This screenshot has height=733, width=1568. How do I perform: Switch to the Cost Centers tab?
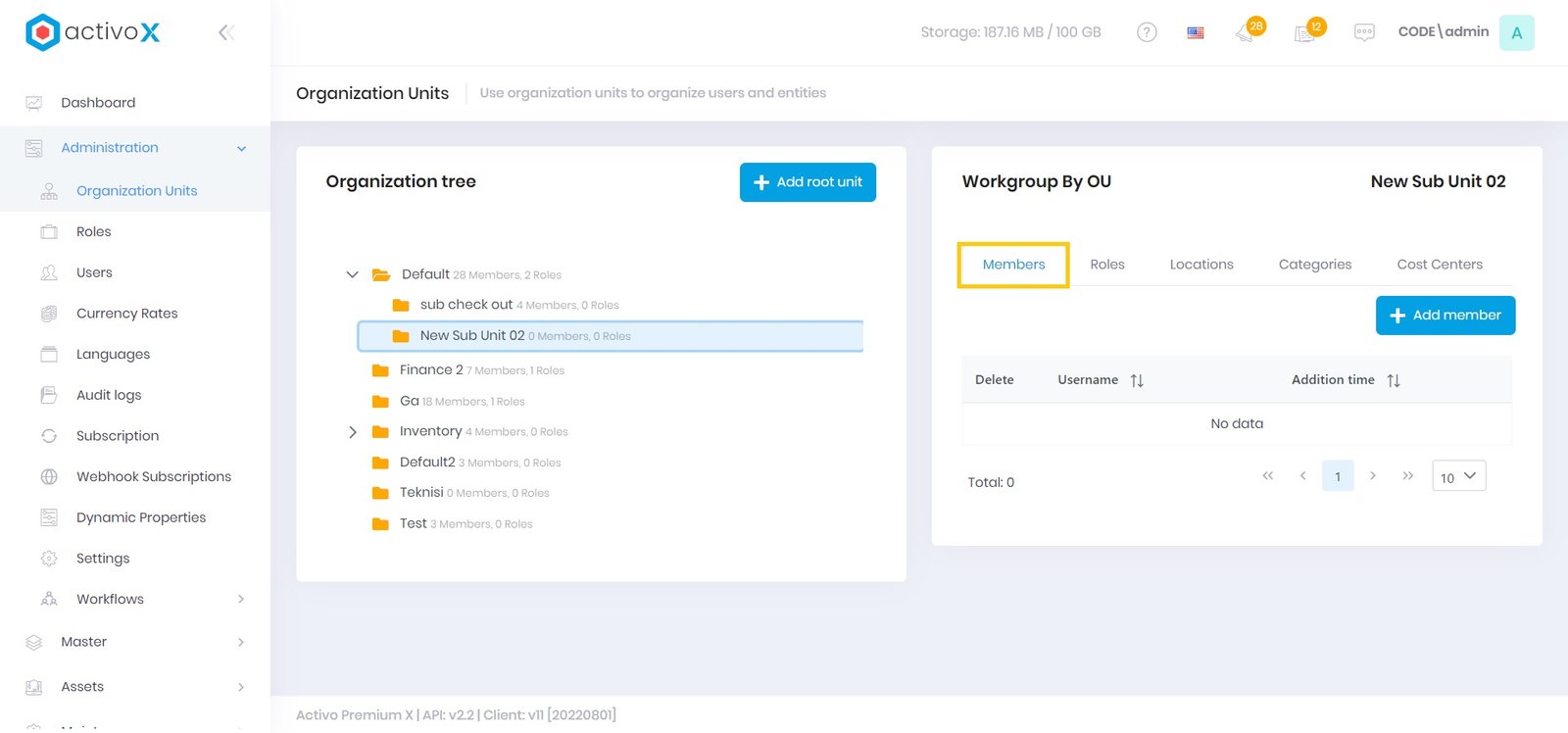[1440, 265]
